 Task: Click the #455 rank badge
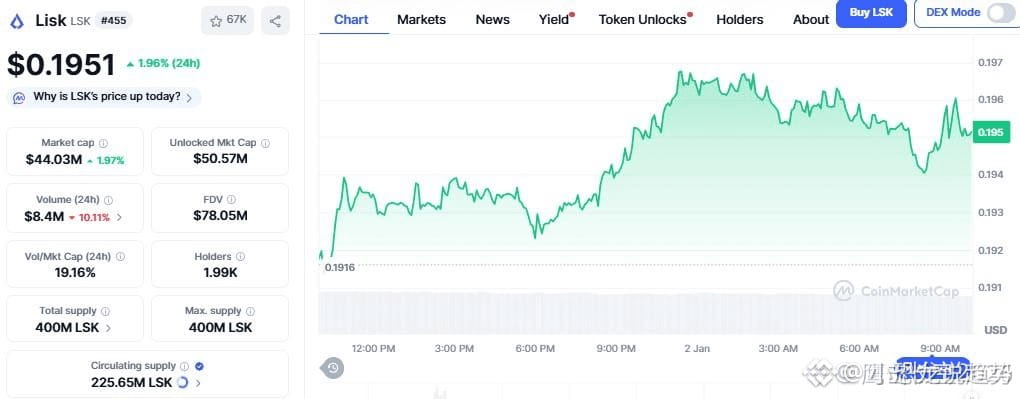point(114,21)
